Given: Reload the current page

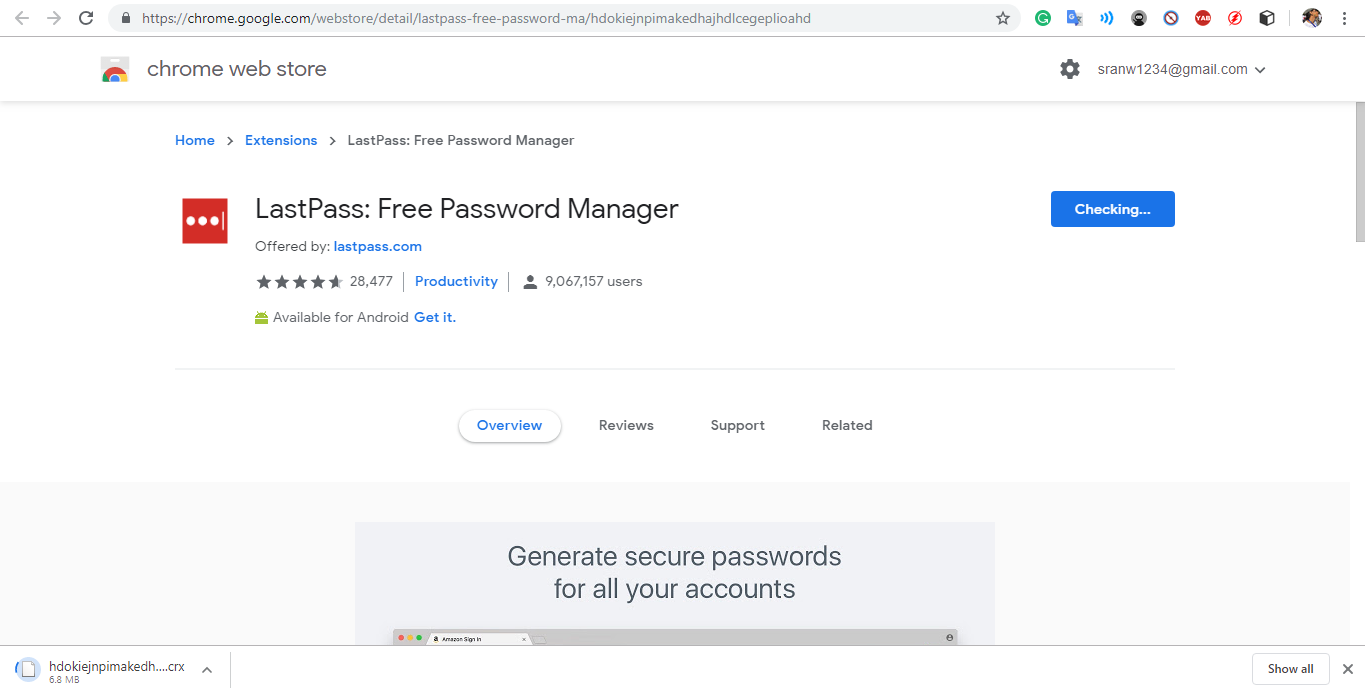Looking at the screenshot, I should click(x=86, y=18).
